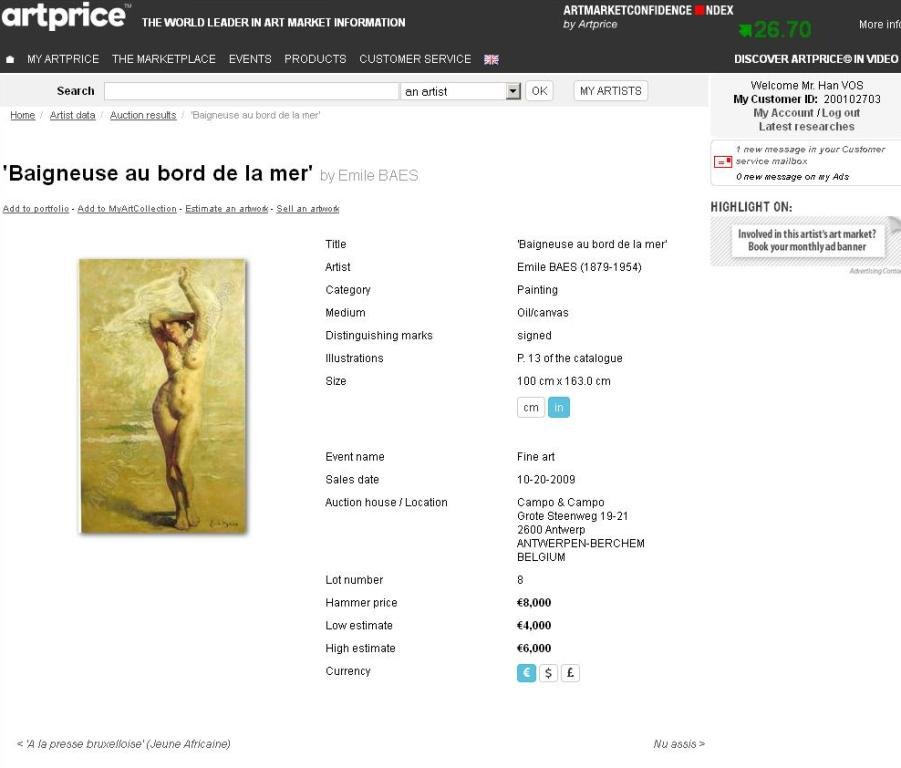Go to previous lot 'A la presse bruxelloise'
The width and height of the screenshot is (901, 768).
coord(124,744)
